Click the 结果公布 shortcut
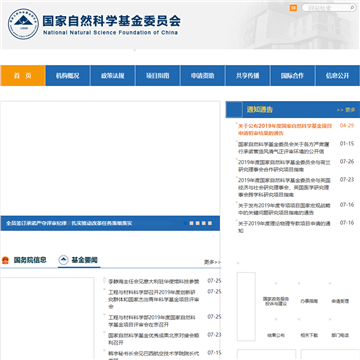The image size is (360, 360). 276,335
